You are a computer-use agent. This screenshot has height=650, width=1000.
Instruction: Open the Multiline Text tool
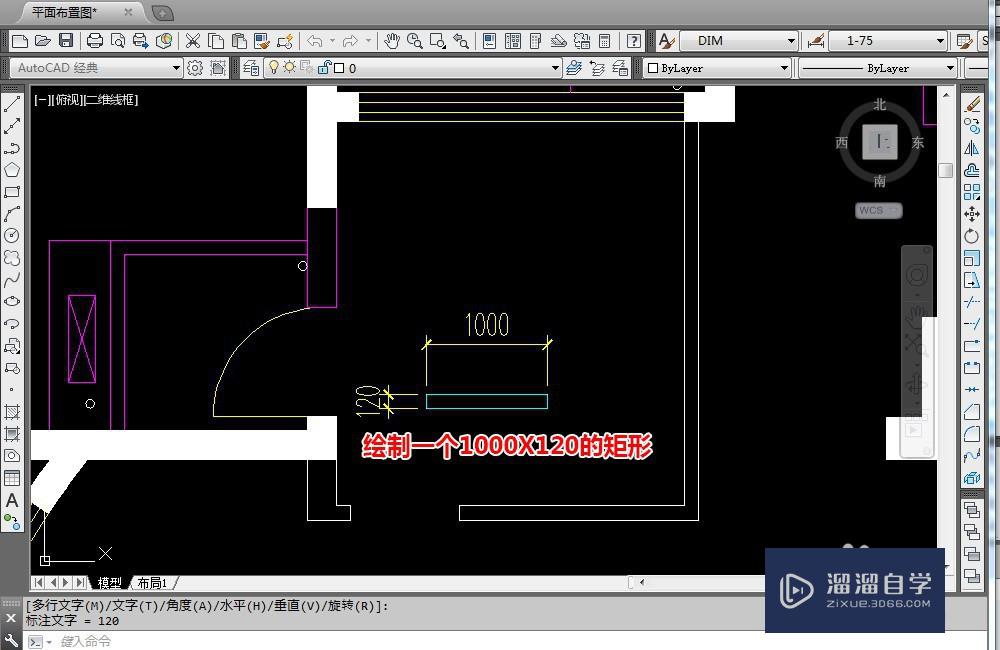tap(11, 500)
